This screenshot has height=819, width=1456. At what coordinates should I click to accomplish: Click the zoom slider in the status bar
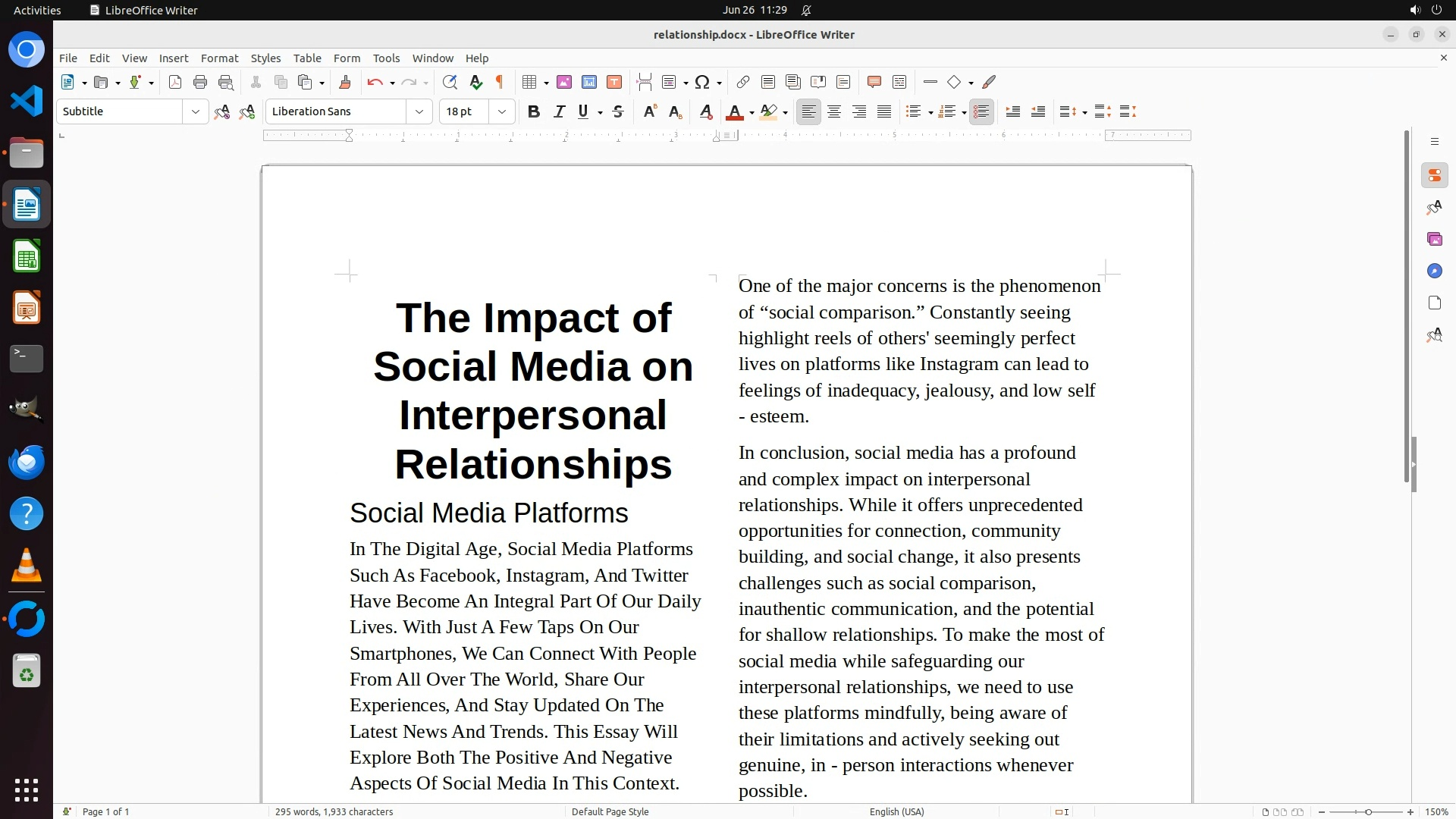(1367, 811)
